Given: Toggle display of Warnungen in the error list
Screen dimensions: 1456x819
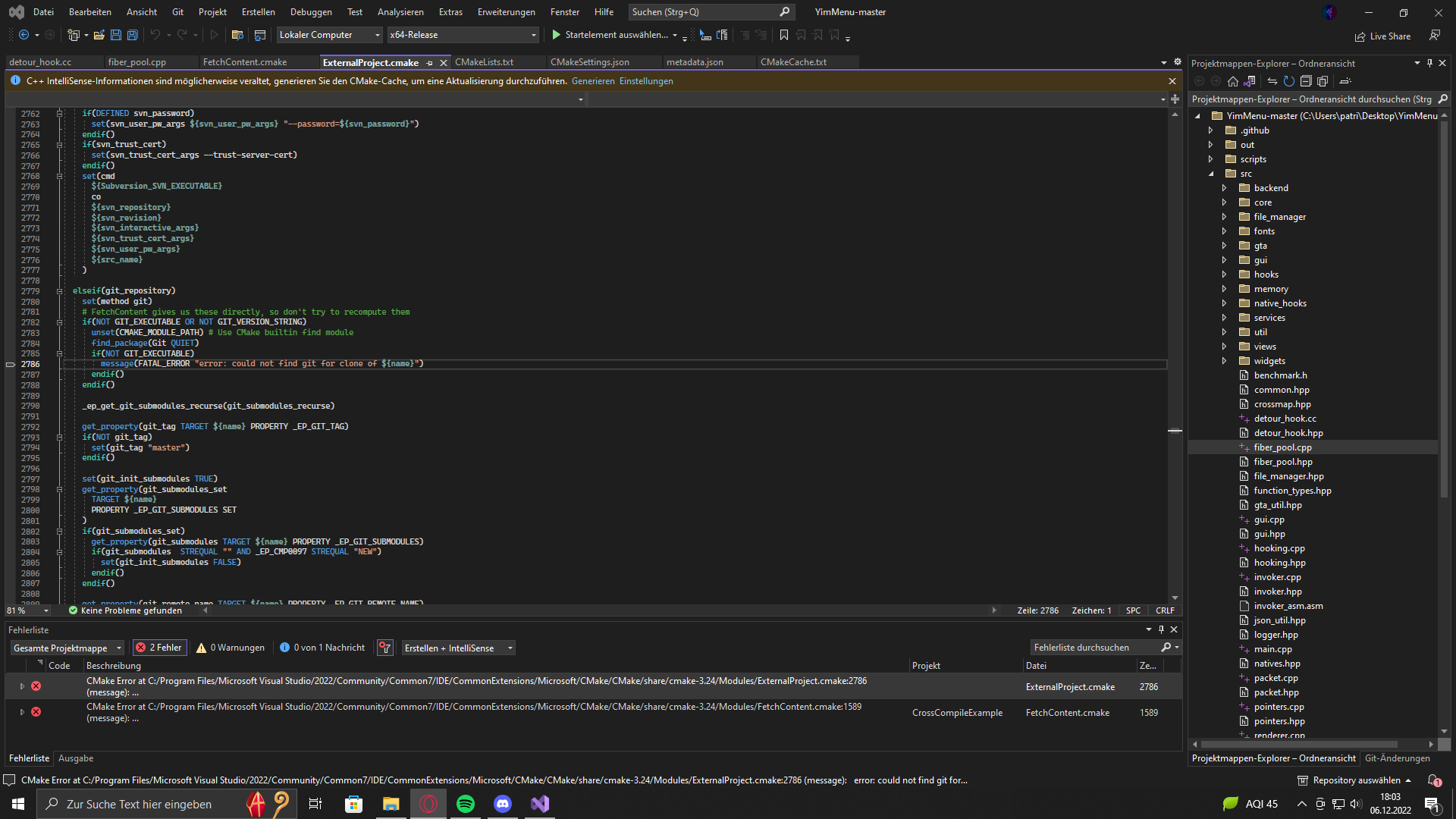Looking at the screenshot, I should 230,647.
